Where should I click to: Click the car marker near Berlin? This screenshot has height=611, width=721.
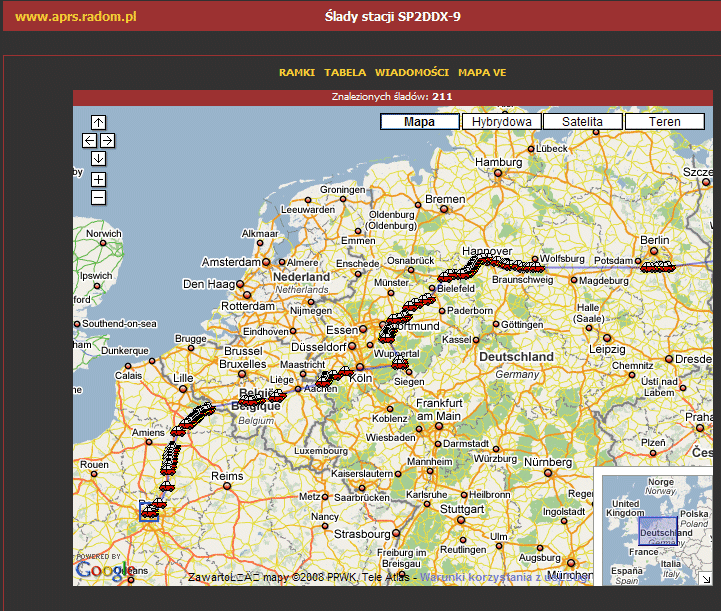tap(658, 267)
